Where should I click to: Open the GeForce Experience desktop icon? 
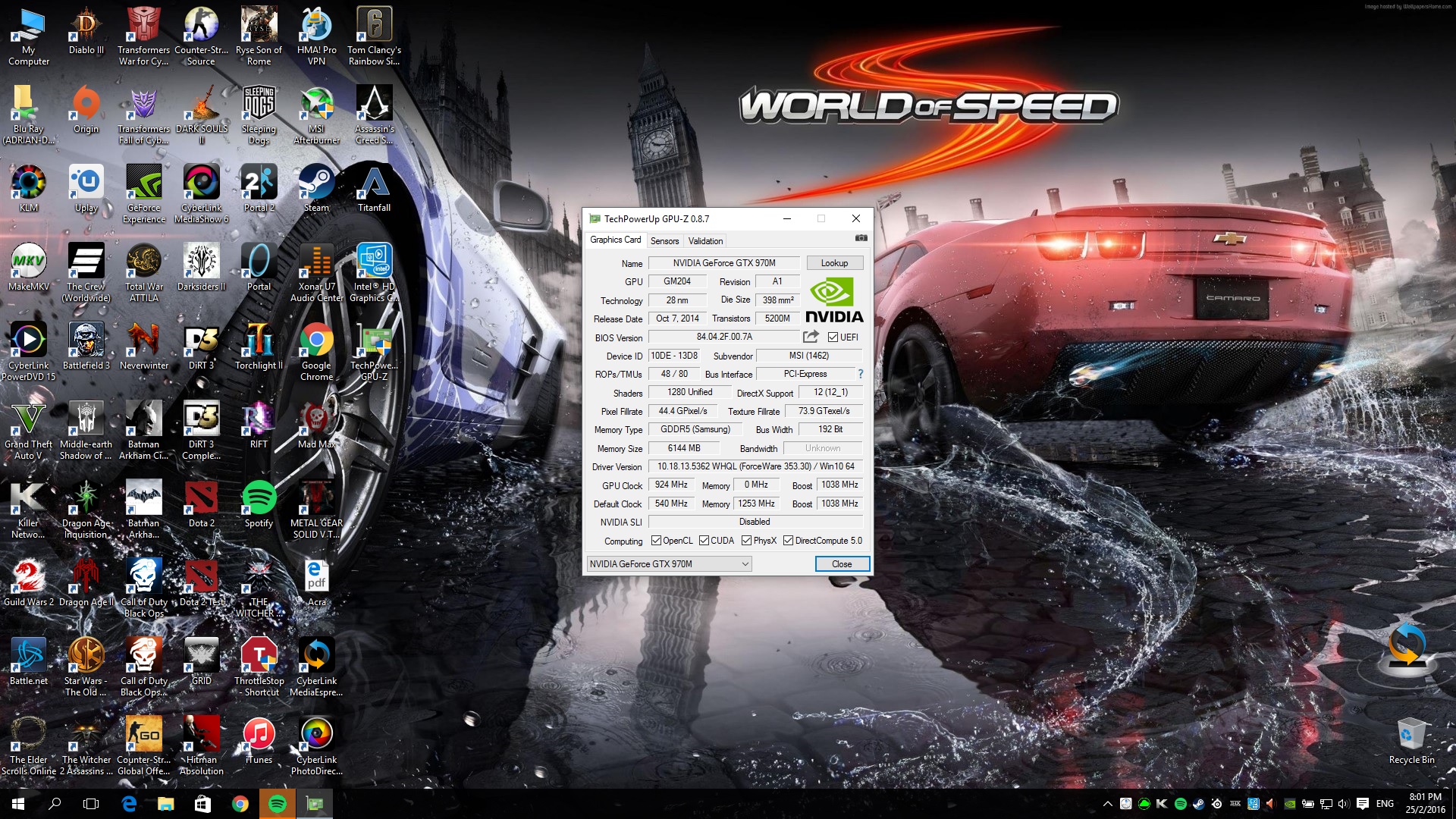pos(144,194)
